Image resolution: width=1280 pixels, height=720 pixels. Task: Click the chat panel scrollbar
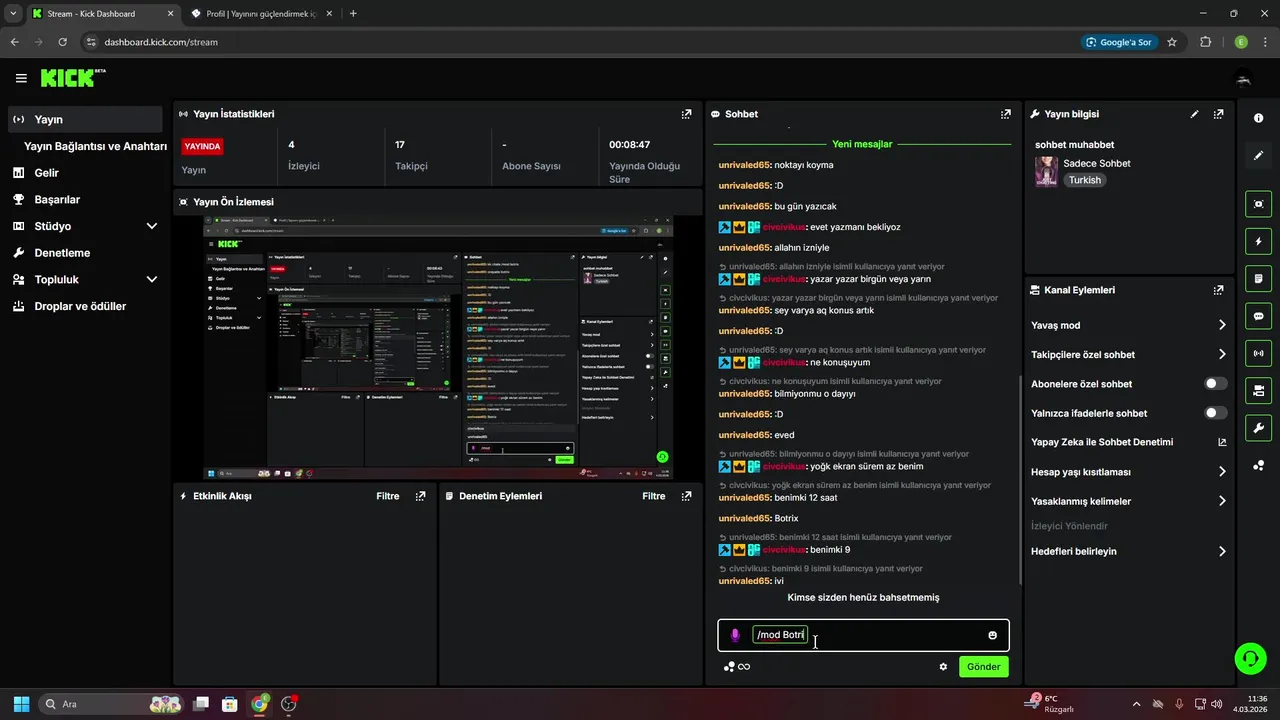[x=1019, y=480]
